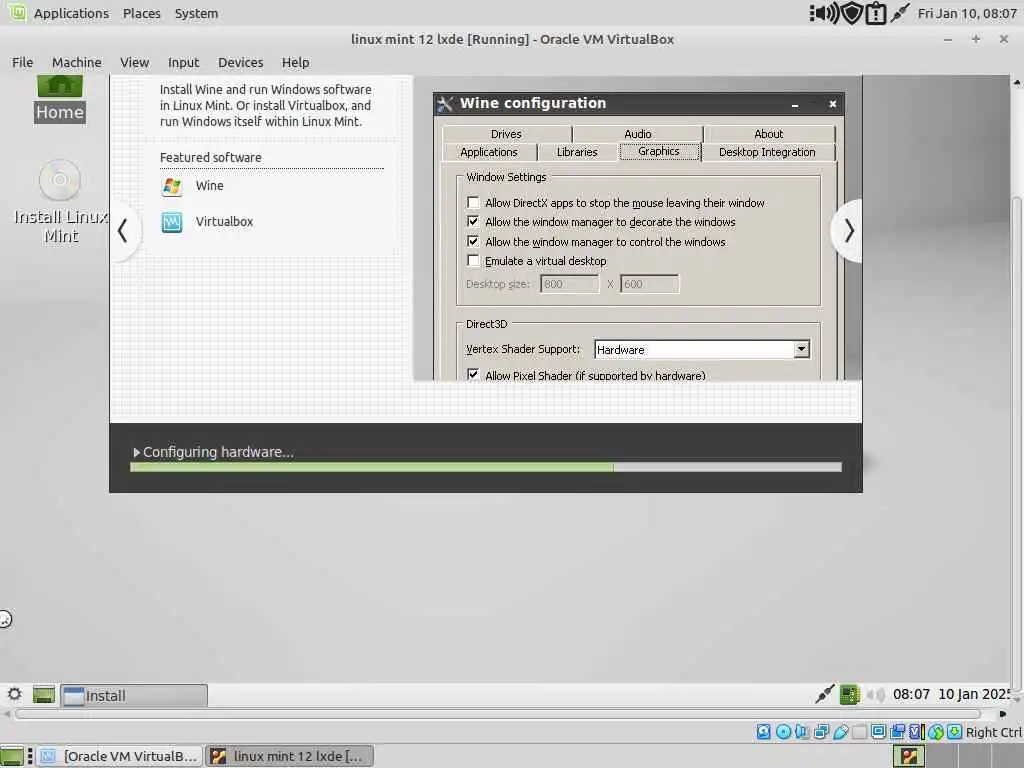Screen dimensions: 1024x768
Task: Open the host System menu
Action: click(x=196, y=13)
